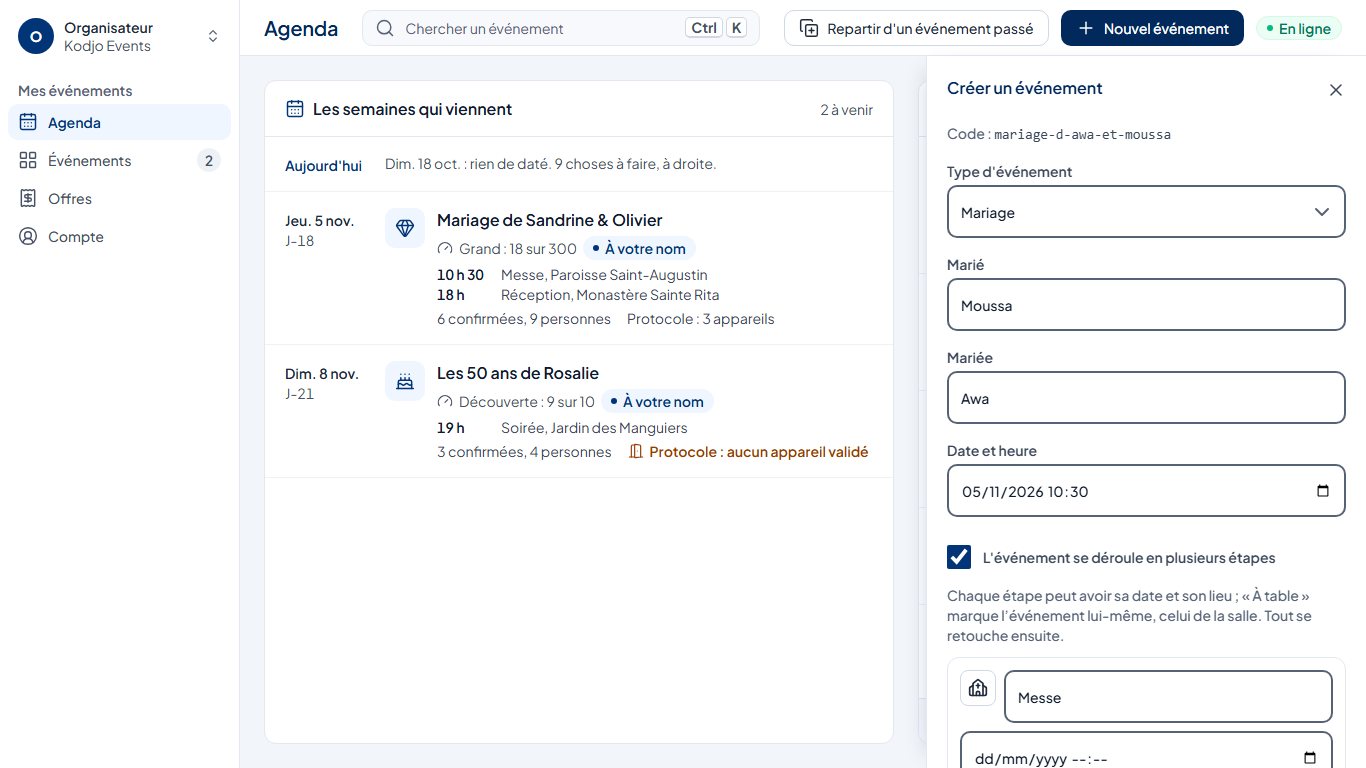
Task: Click the Nouvel événement button
Action: [x=1152, y=28]
